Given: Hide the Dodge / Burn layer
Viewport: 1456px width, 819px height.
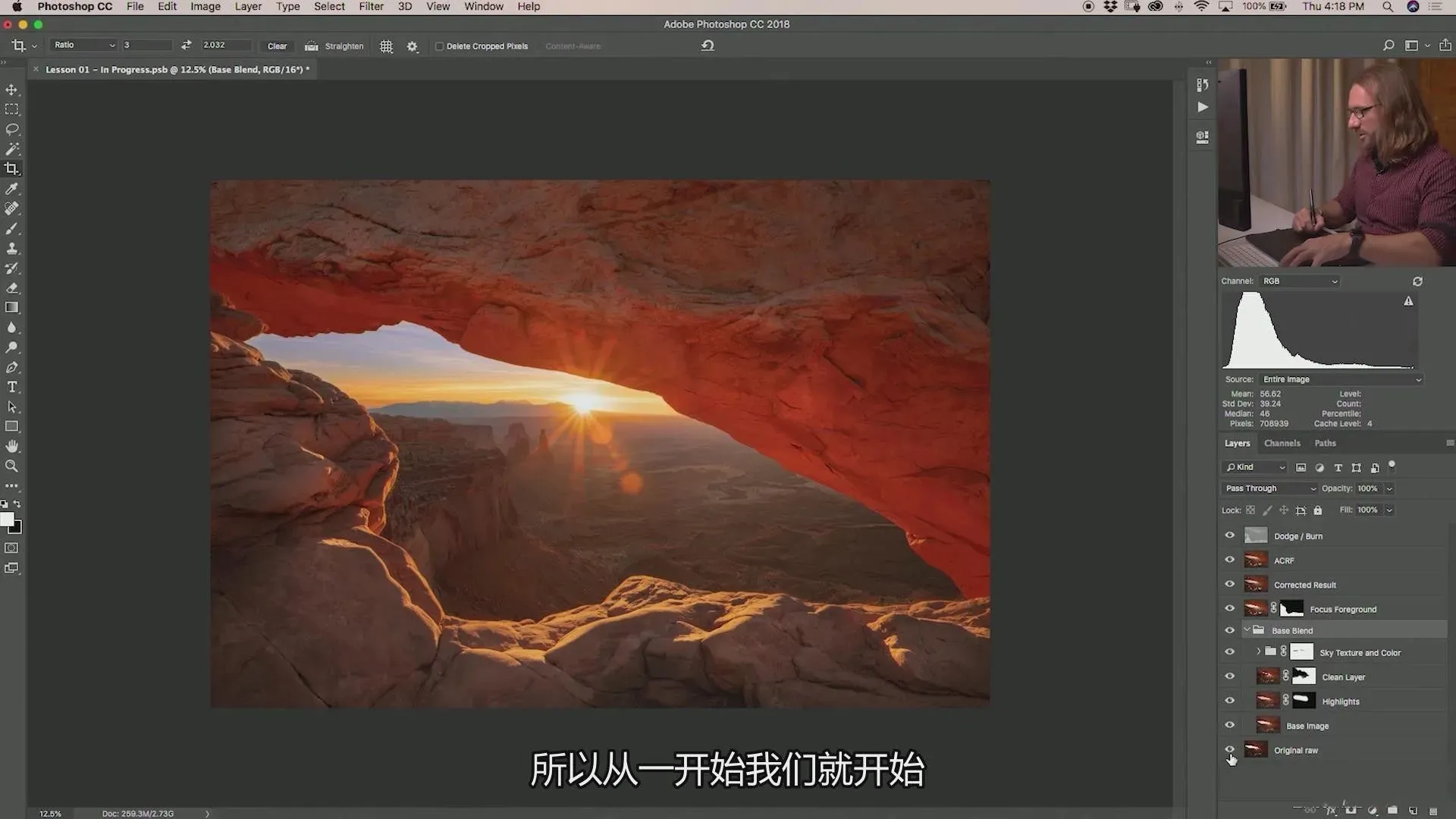Looking at the screenshot, I should pos(1229,535).
